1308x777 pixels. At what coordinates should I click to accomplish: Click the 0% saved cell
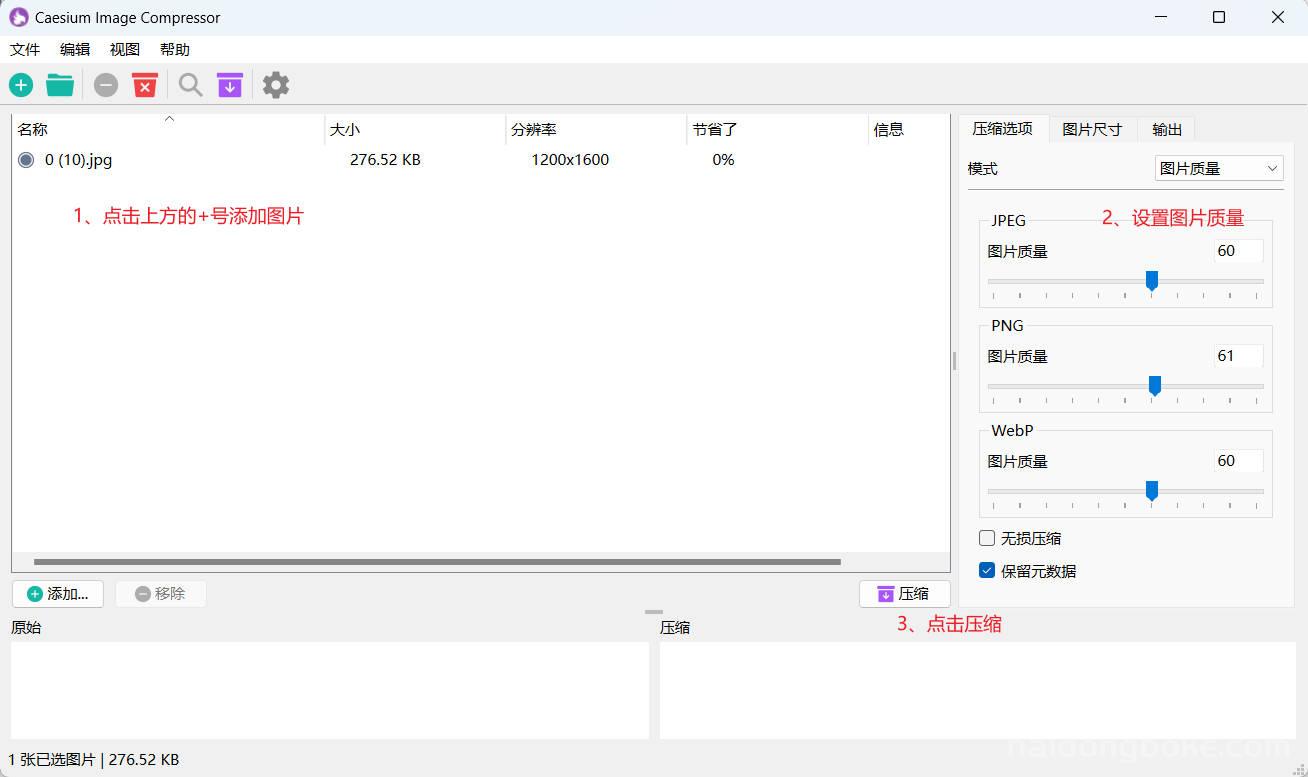pos(723,160)
